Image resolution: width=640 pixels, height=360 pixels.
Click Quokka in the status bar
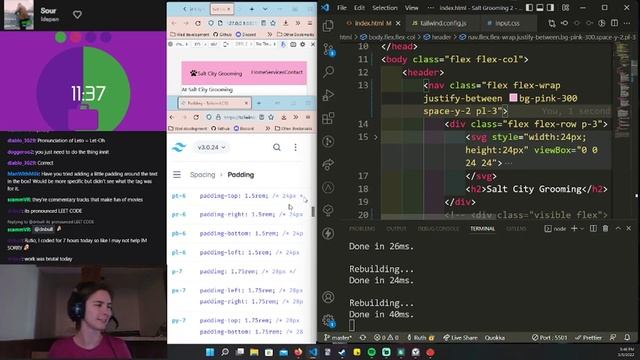pyautogui.click(x=494, y=338)
